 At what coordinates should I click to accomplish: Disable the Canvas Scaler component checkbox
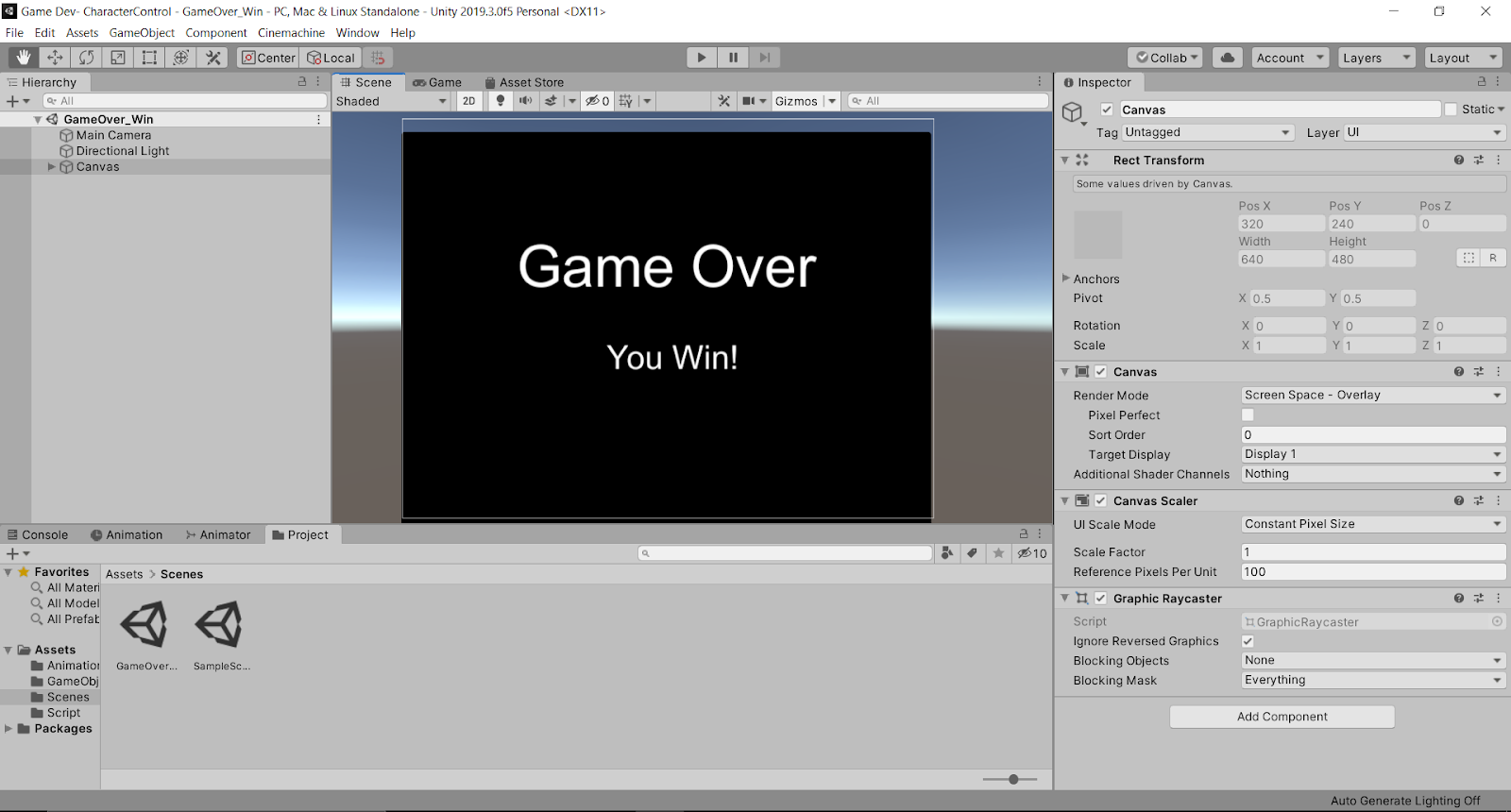[1101, 500]
